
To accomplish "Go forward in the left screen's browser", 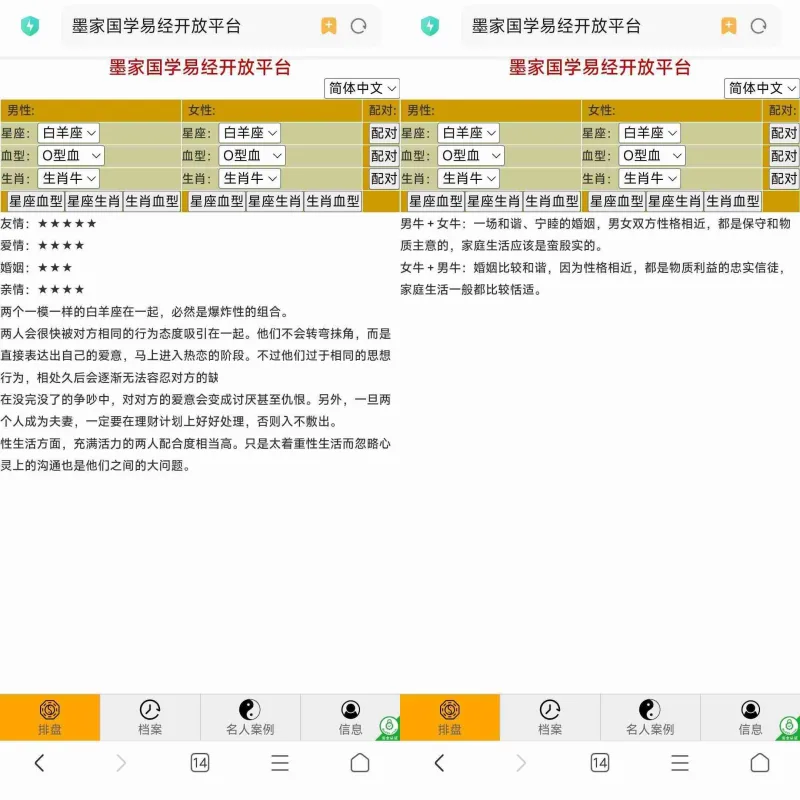I will [x=120, y=763].
